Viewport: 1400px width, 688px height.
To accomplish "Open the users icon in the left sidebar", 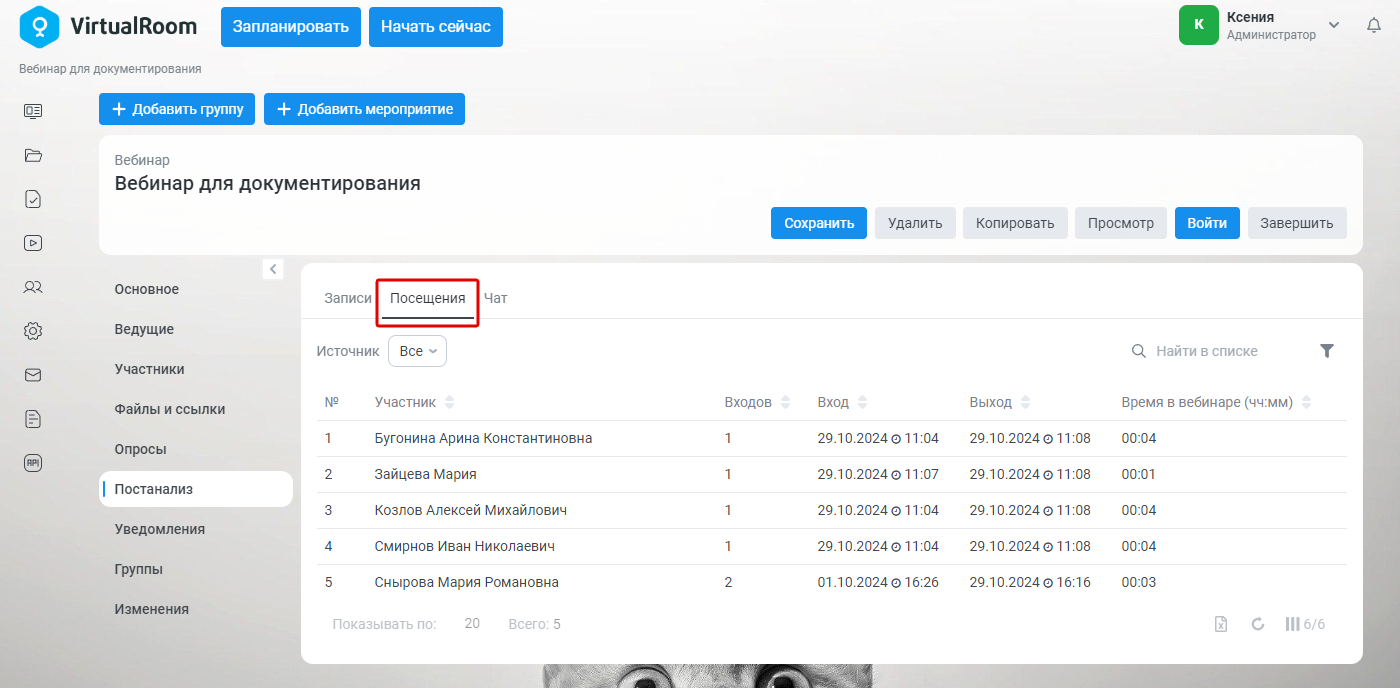I will click(33, 287).
